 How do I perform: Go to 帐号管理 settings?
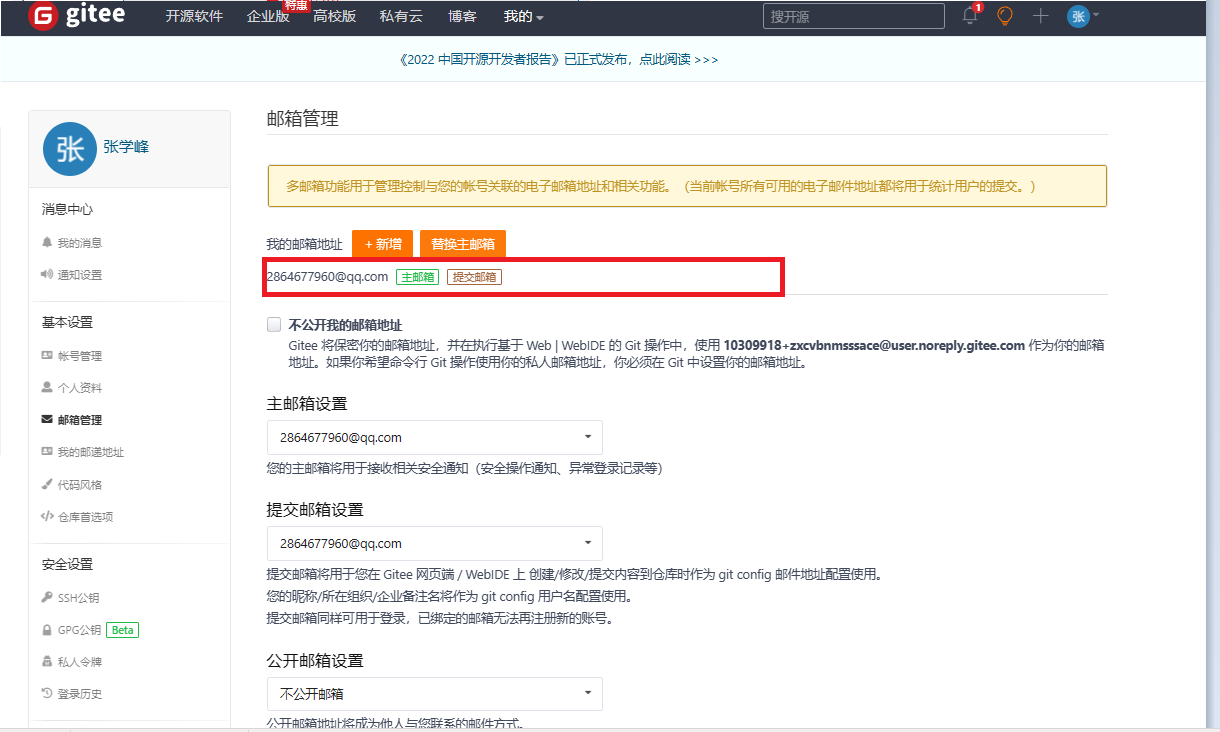click(x=79, y=356)
